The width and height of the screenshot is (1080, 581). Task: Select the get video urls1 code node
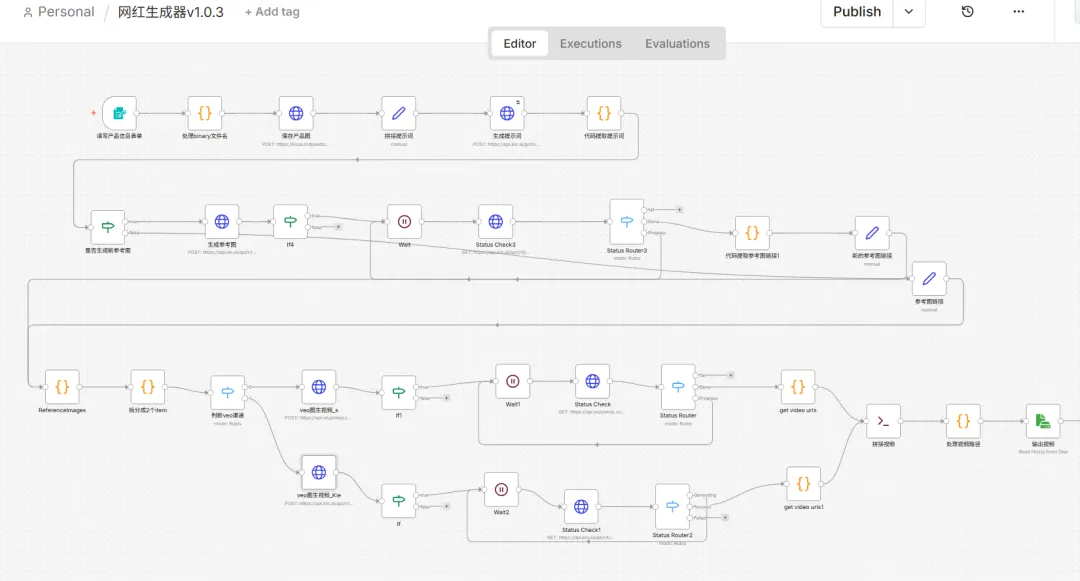point(803,484)
